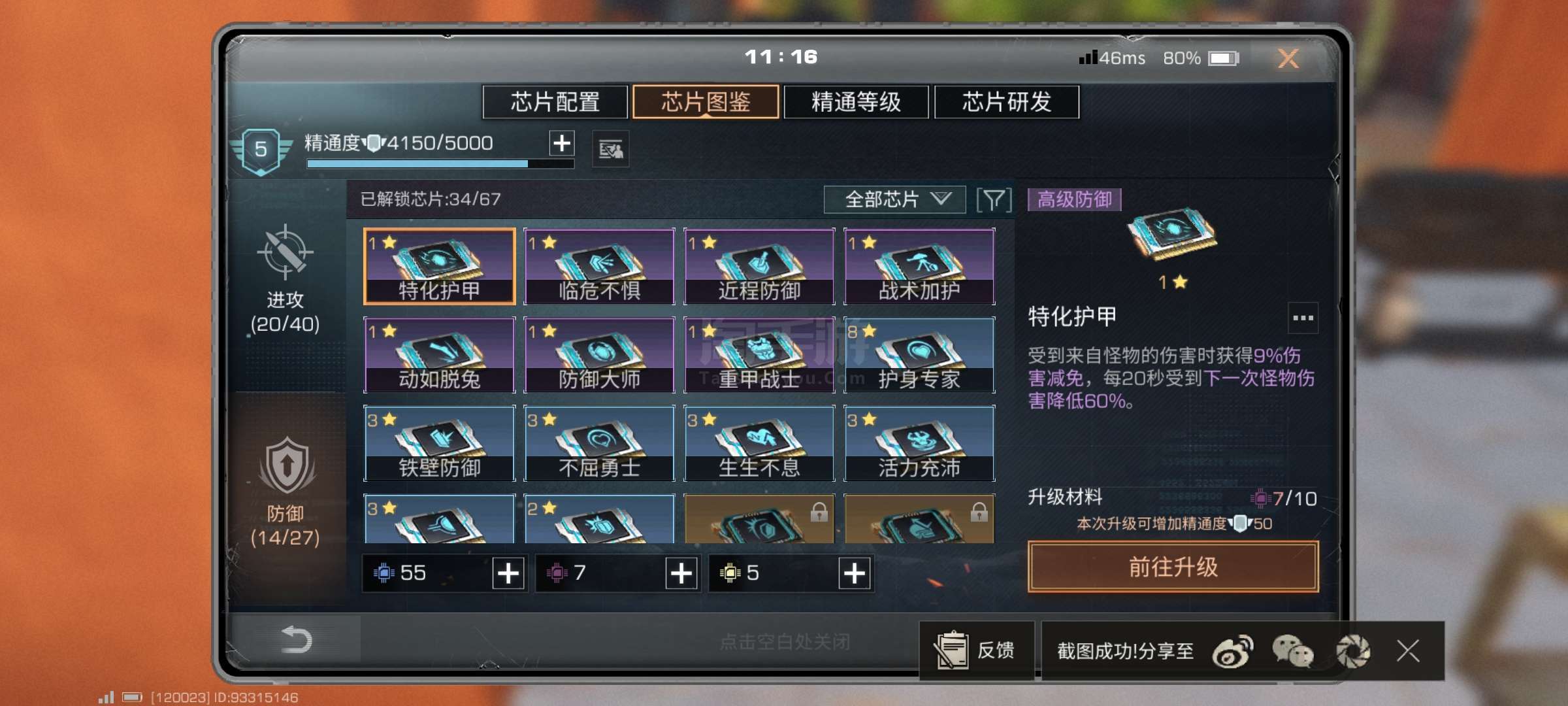Open the filter funnel icon
Viewport: 1568px width, 706px height.
[994, 199]
